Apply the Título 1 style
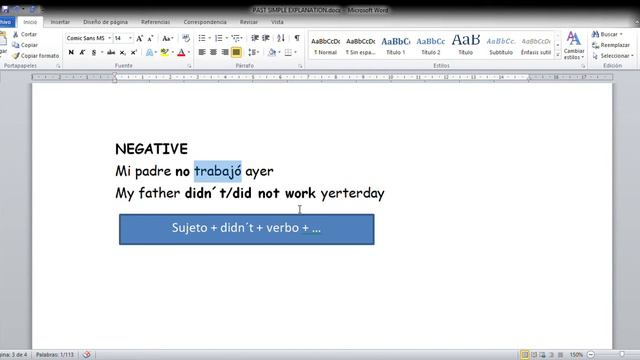The width and height of the screenshot is (640, 360). [396, 46]
